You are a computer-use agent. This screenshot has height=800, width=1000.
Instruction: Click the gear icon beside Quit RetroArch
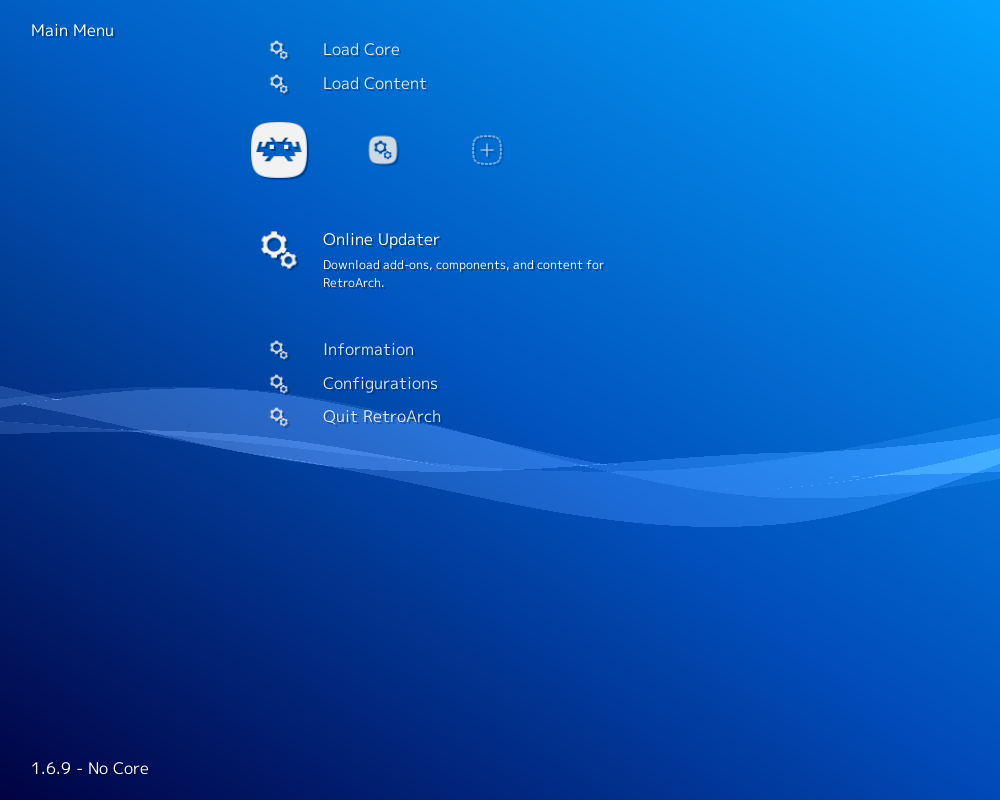279,417
